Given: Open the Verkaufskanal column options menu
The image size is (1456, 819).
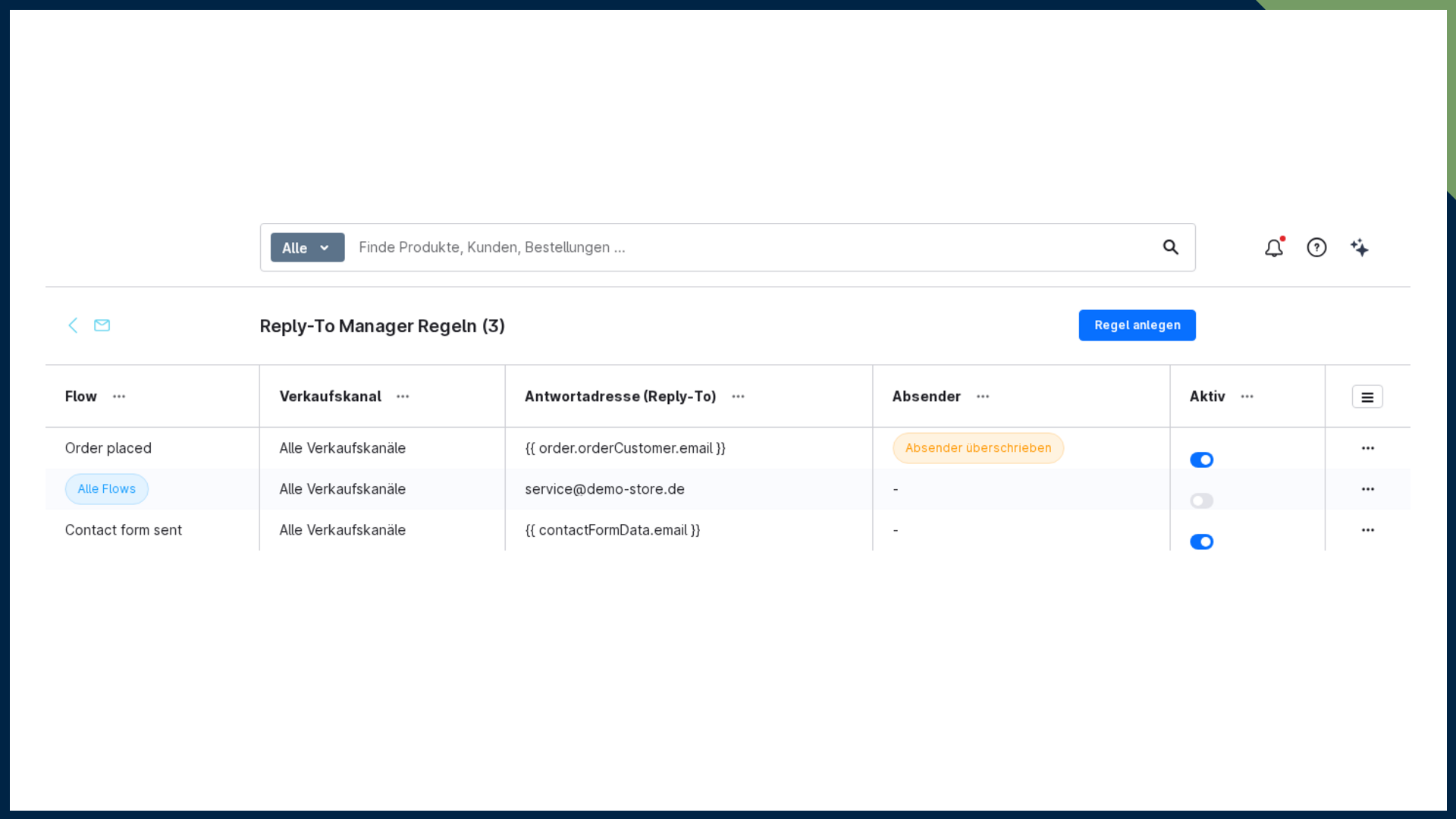Looking at the screenshot, I should [403, 397].
